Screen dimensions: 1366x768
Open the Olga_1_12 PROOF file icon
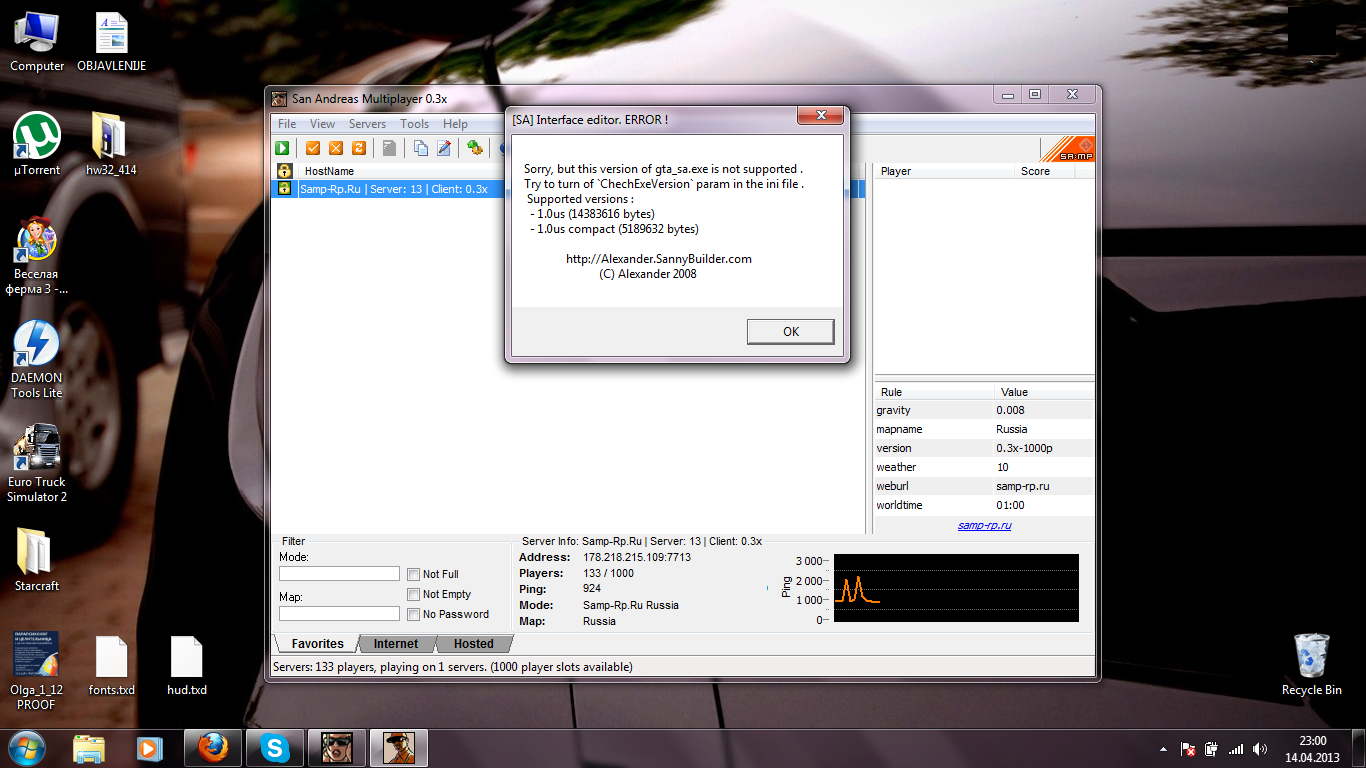pyautogui.click(x=37, y=670)
